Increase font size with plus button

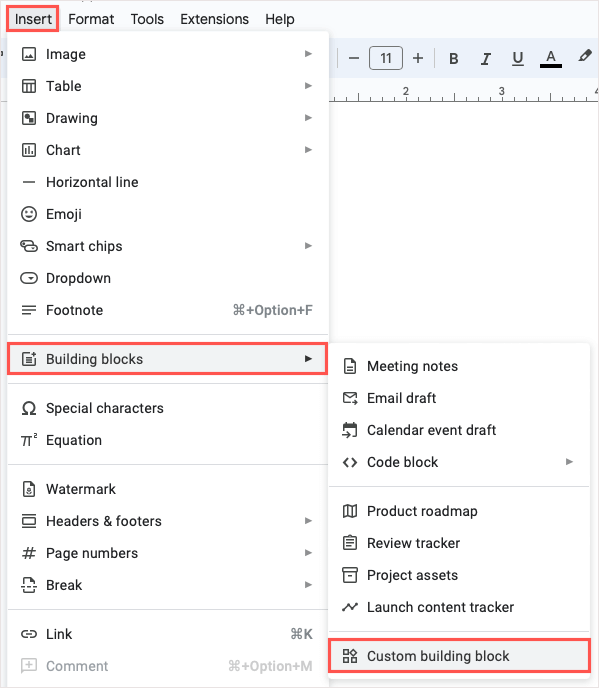point(418,58)
